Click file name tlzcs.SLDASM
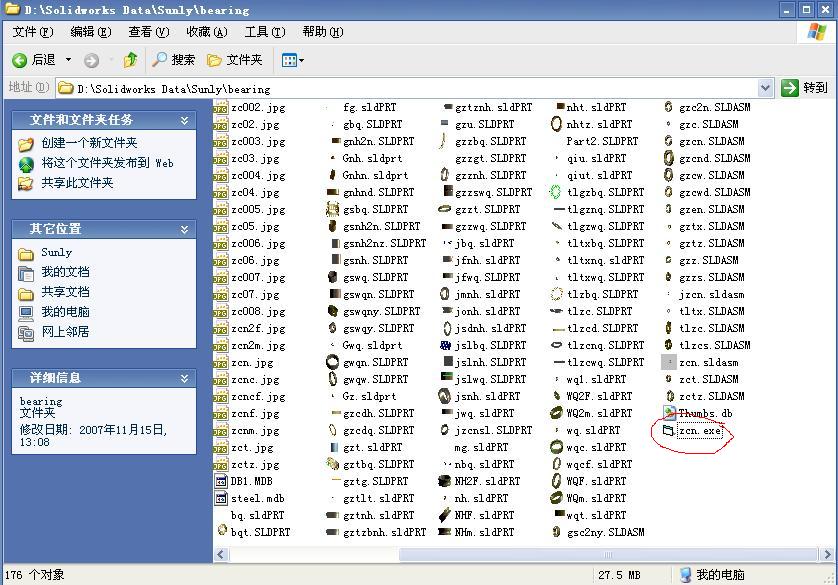 coord(715,345)
